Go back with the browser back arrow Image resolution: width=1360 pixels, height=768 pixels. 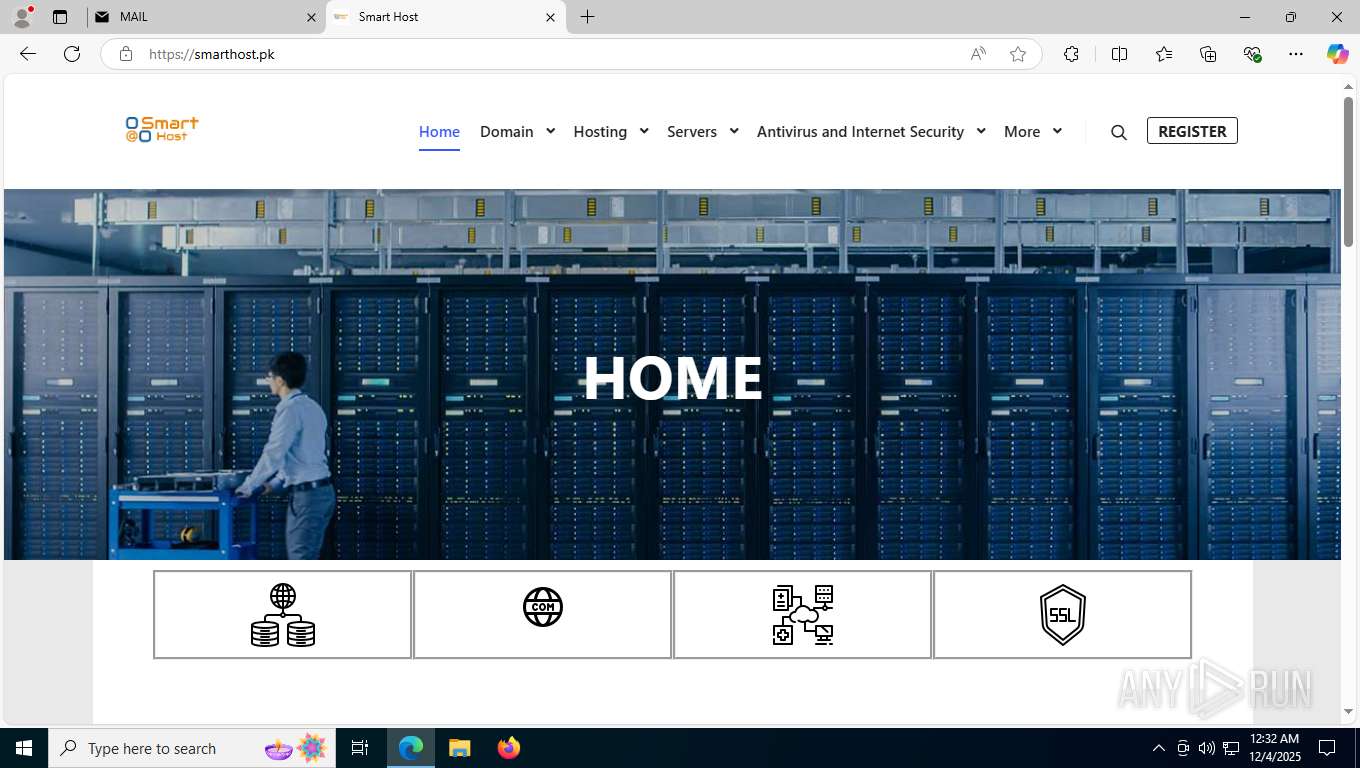tap(28, 54)
